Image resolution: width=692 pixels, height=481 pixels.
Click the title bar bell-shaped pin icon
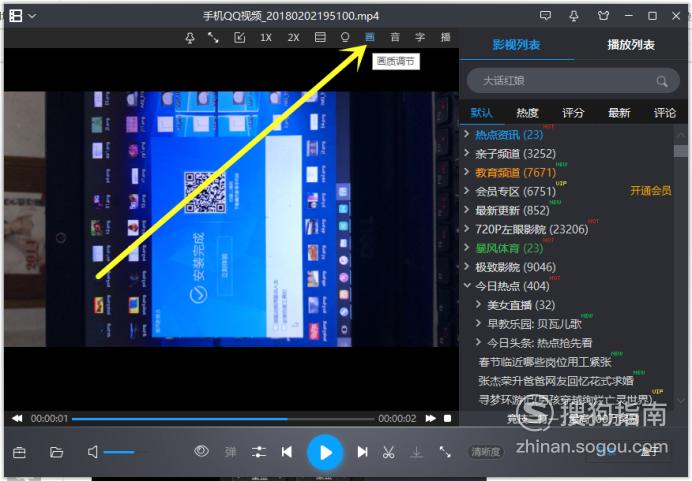pos(574,16)
